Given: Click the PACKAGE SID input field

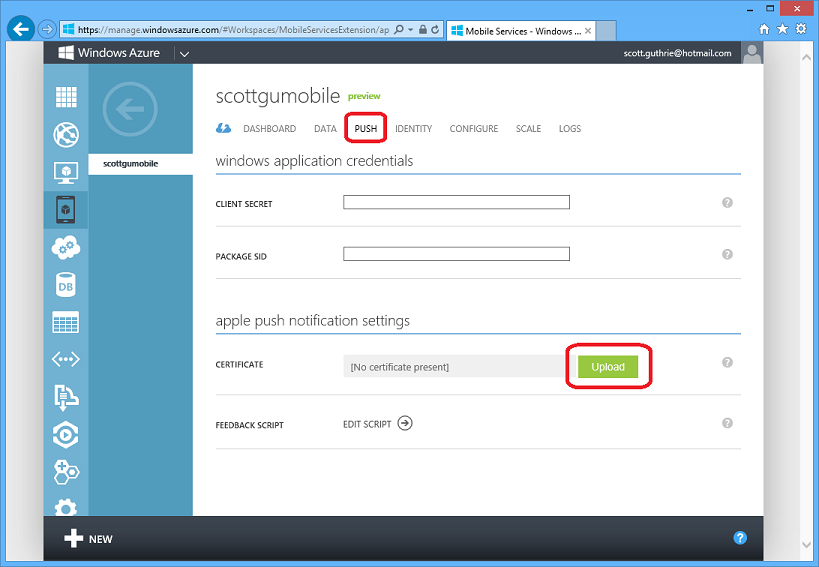Looking at the screenshot, I should click(457, 254).
